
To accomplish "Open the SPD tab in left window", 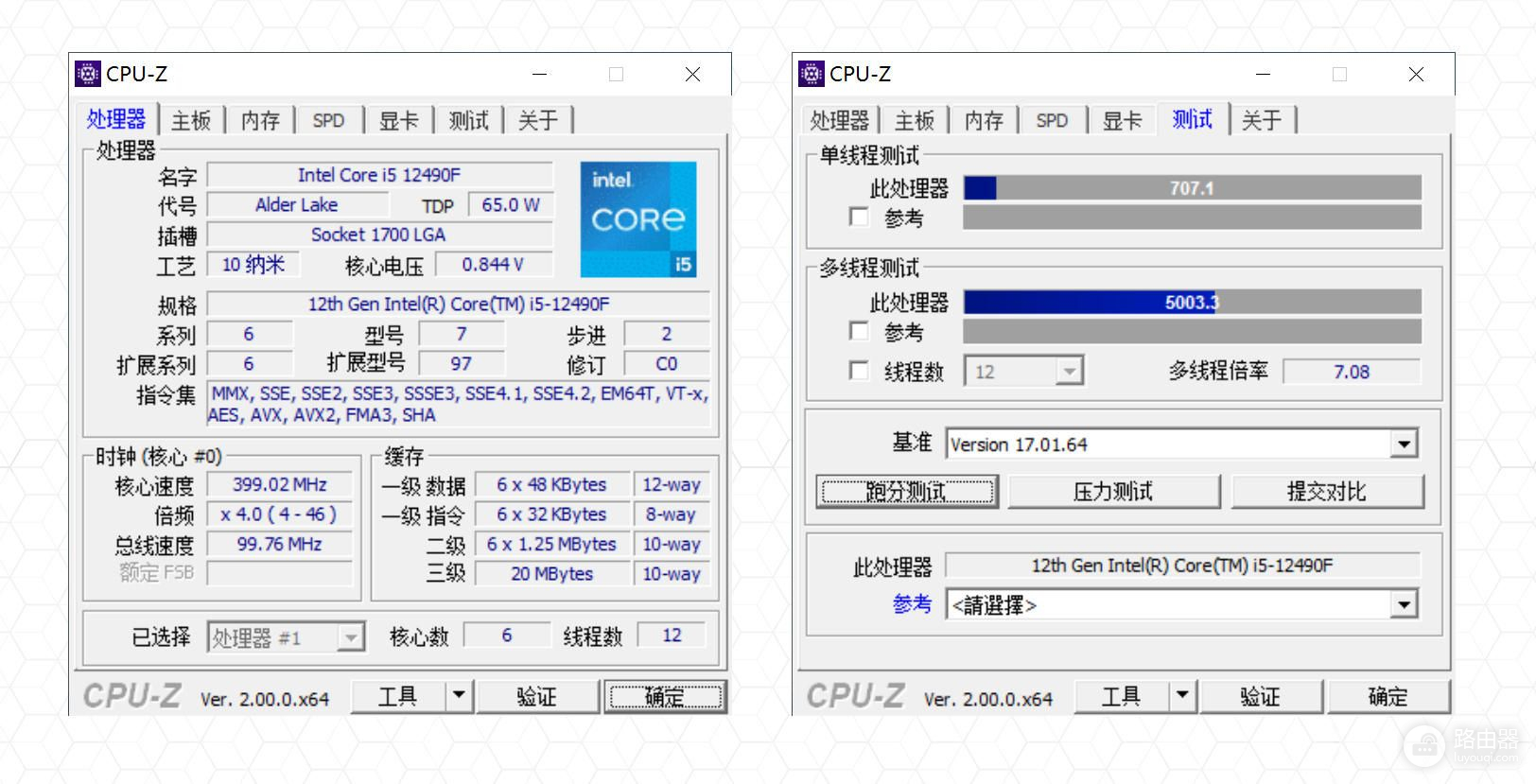I will tap(328, 121).
